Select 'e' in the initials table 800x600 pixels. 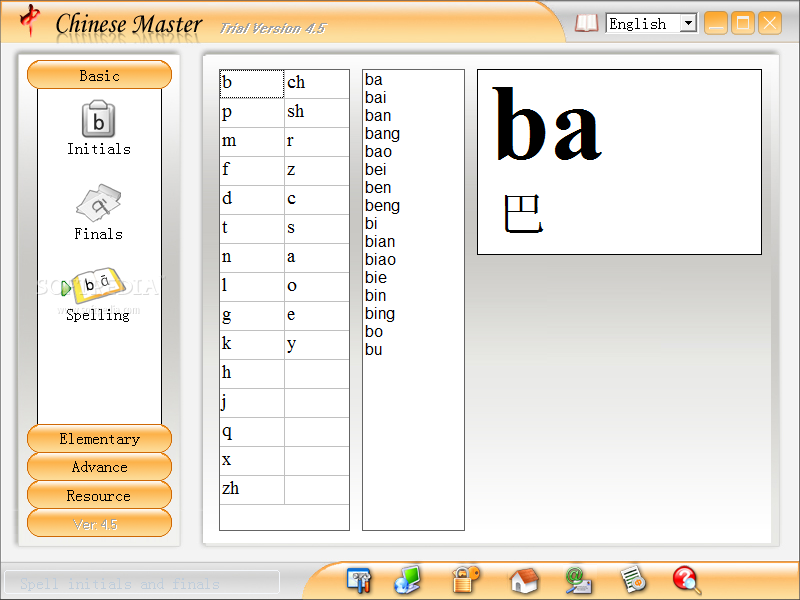point(317,316)
